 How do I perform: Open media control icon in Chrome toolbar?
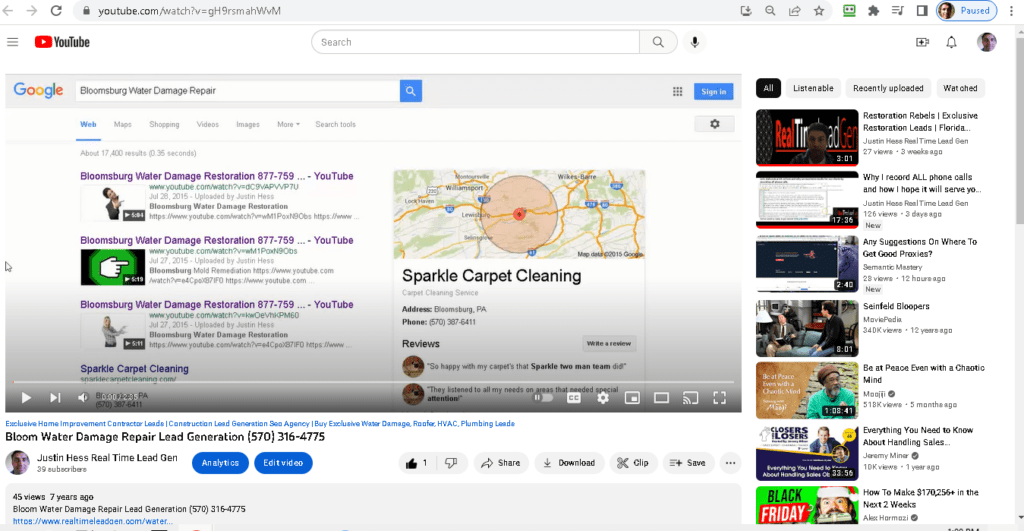[x=897, y=10]
